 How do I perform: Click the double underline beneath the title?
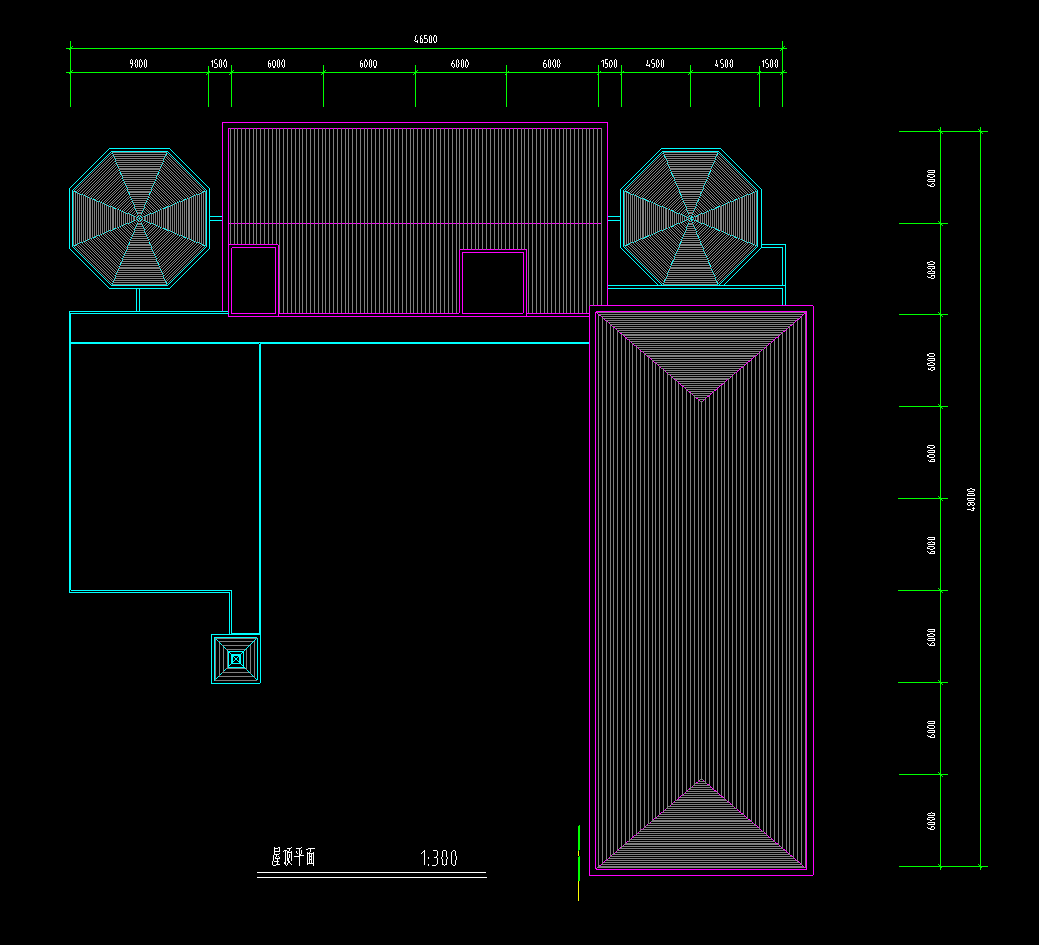[372, 875]
